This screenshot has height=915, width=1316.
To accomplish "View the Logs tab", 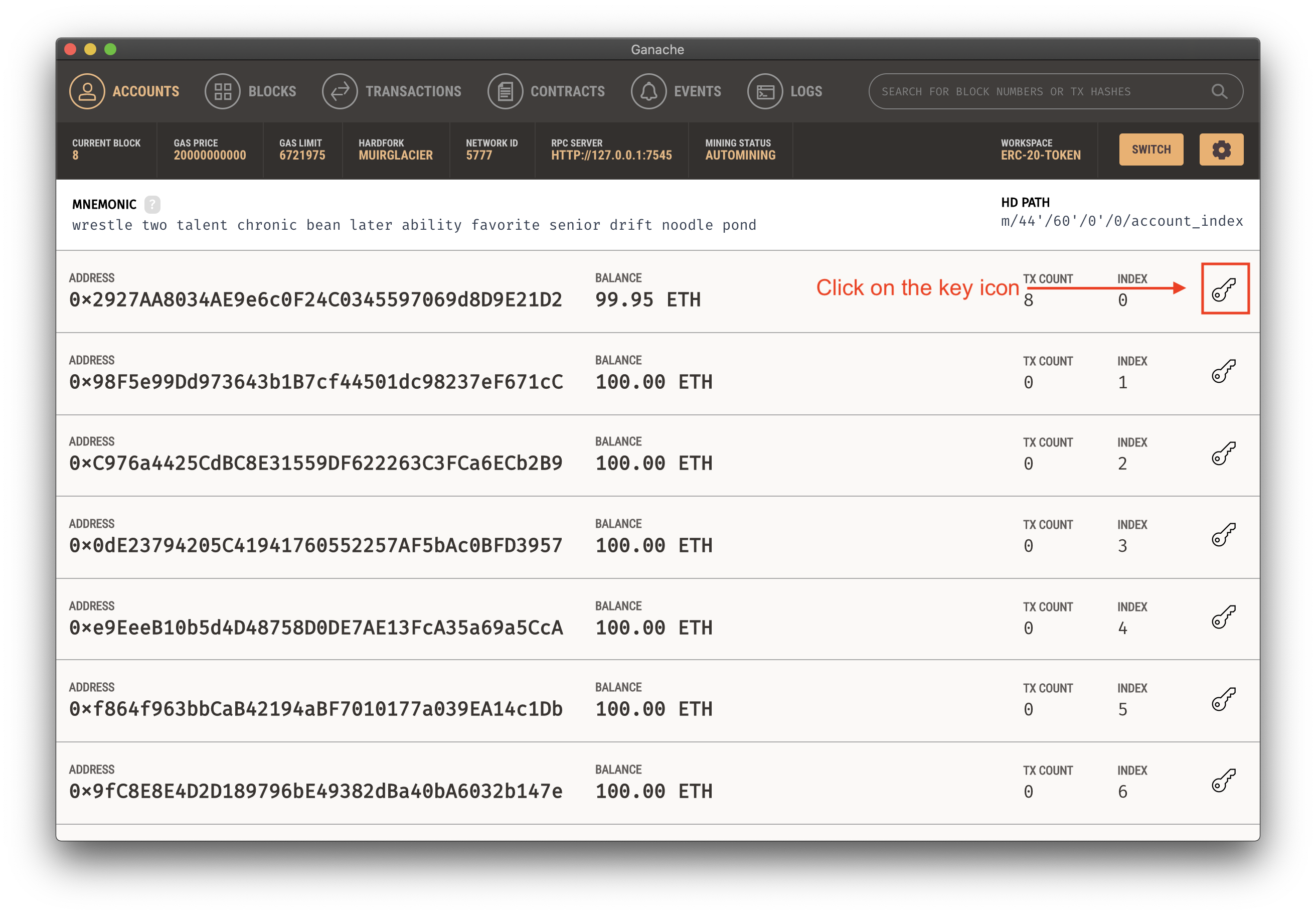I will (785, 92).
